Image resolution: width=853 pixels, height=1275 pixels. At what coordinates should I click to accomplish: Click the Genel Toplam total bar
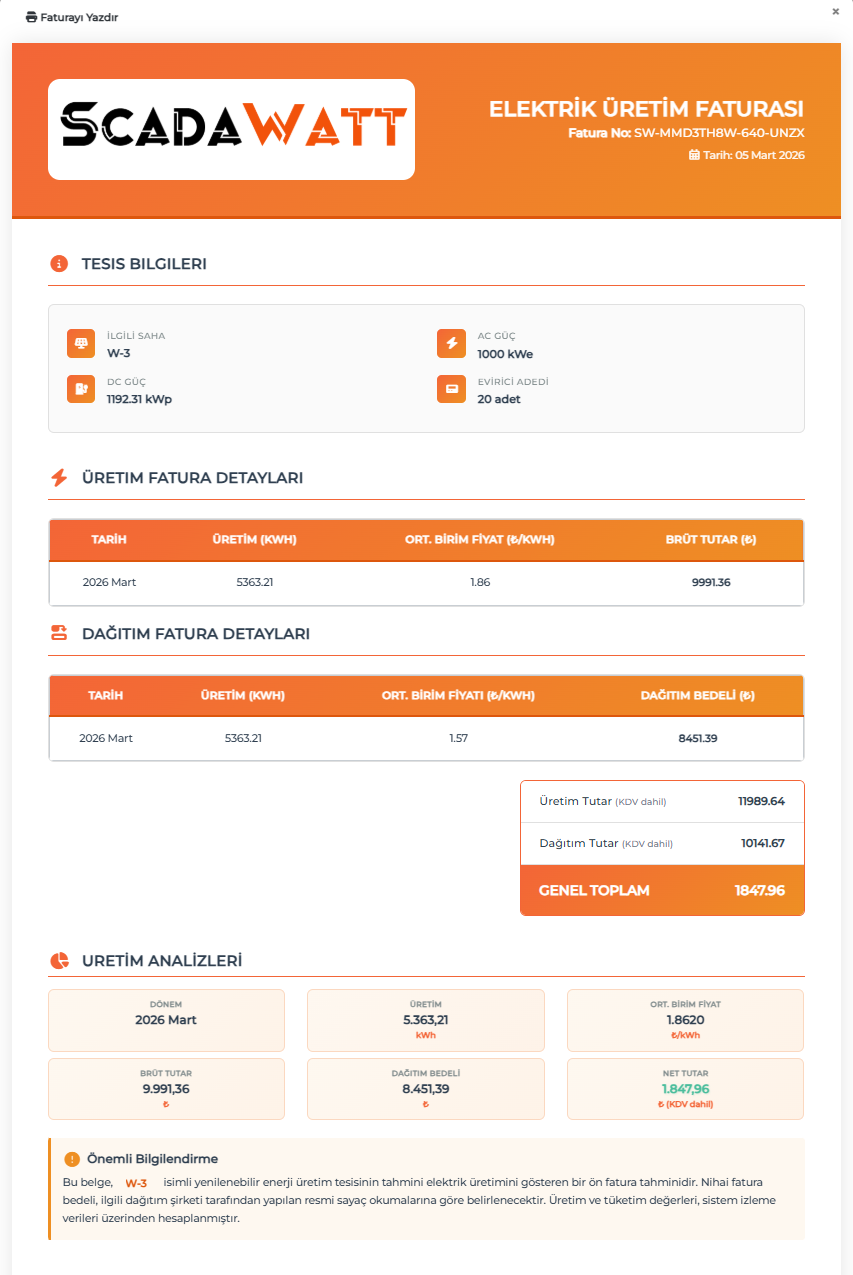pyautogui.click(x=662, y=890)
